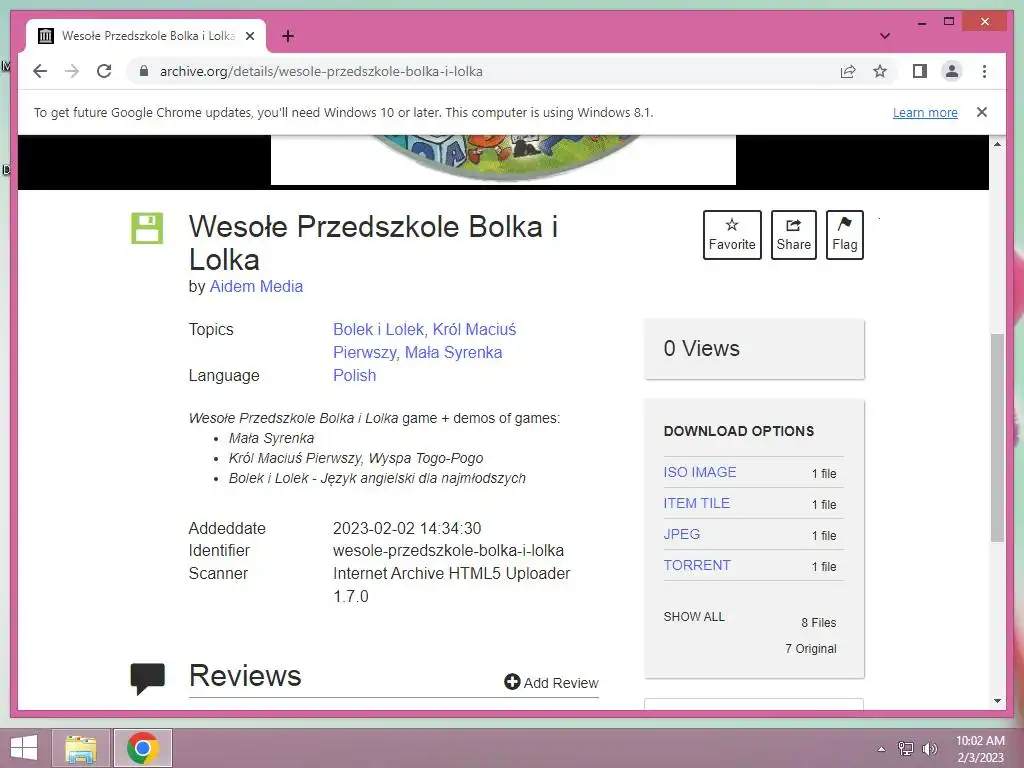Open a new tab with plus button
1024x768 pixels.
pos(287,36)
